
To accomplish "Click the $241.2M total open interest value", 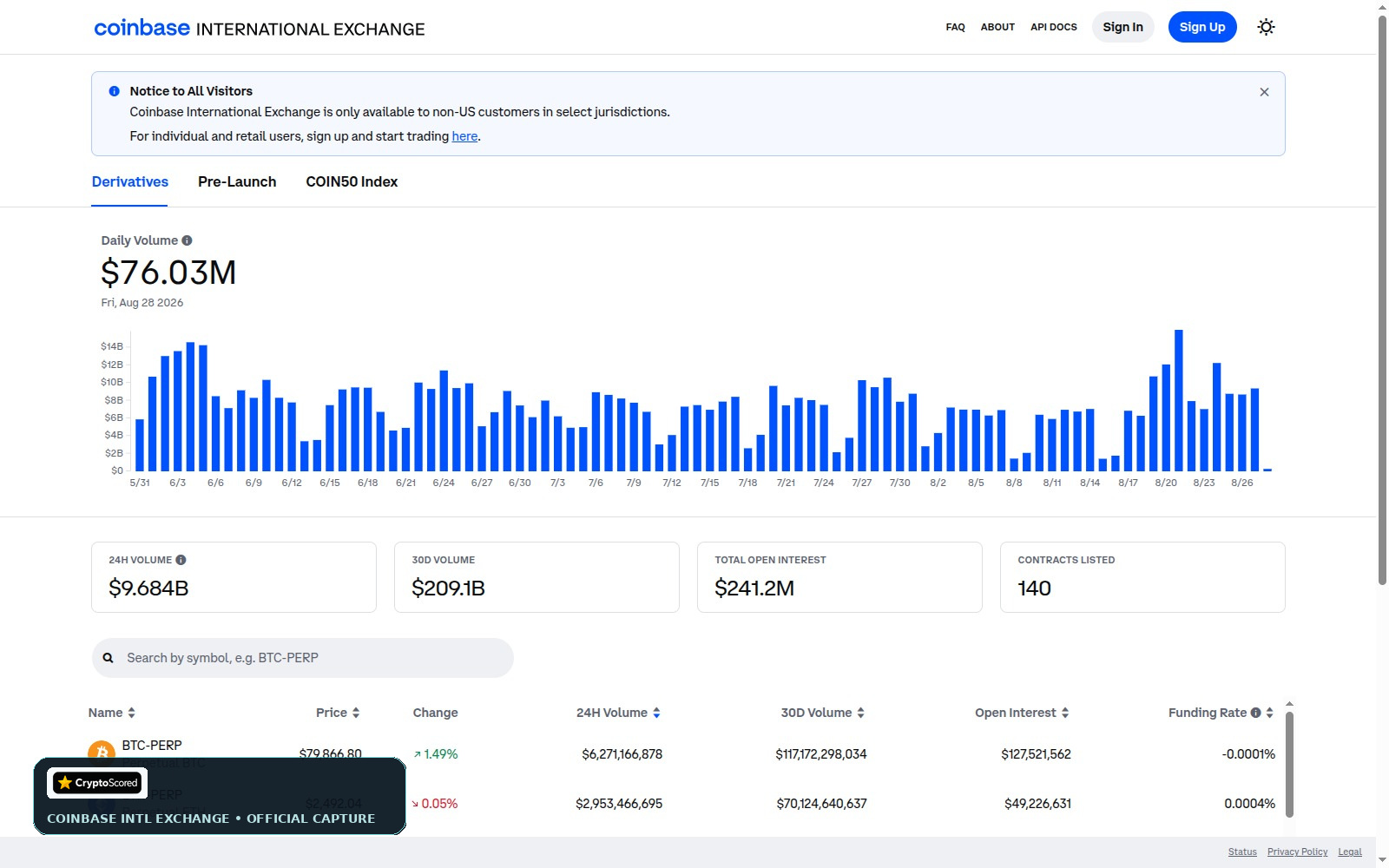I will [x=754, y=589].
